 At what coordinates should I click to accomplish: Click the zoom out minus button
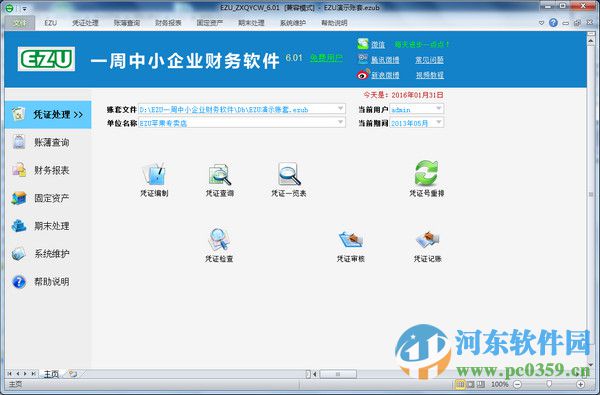(517, 384)
